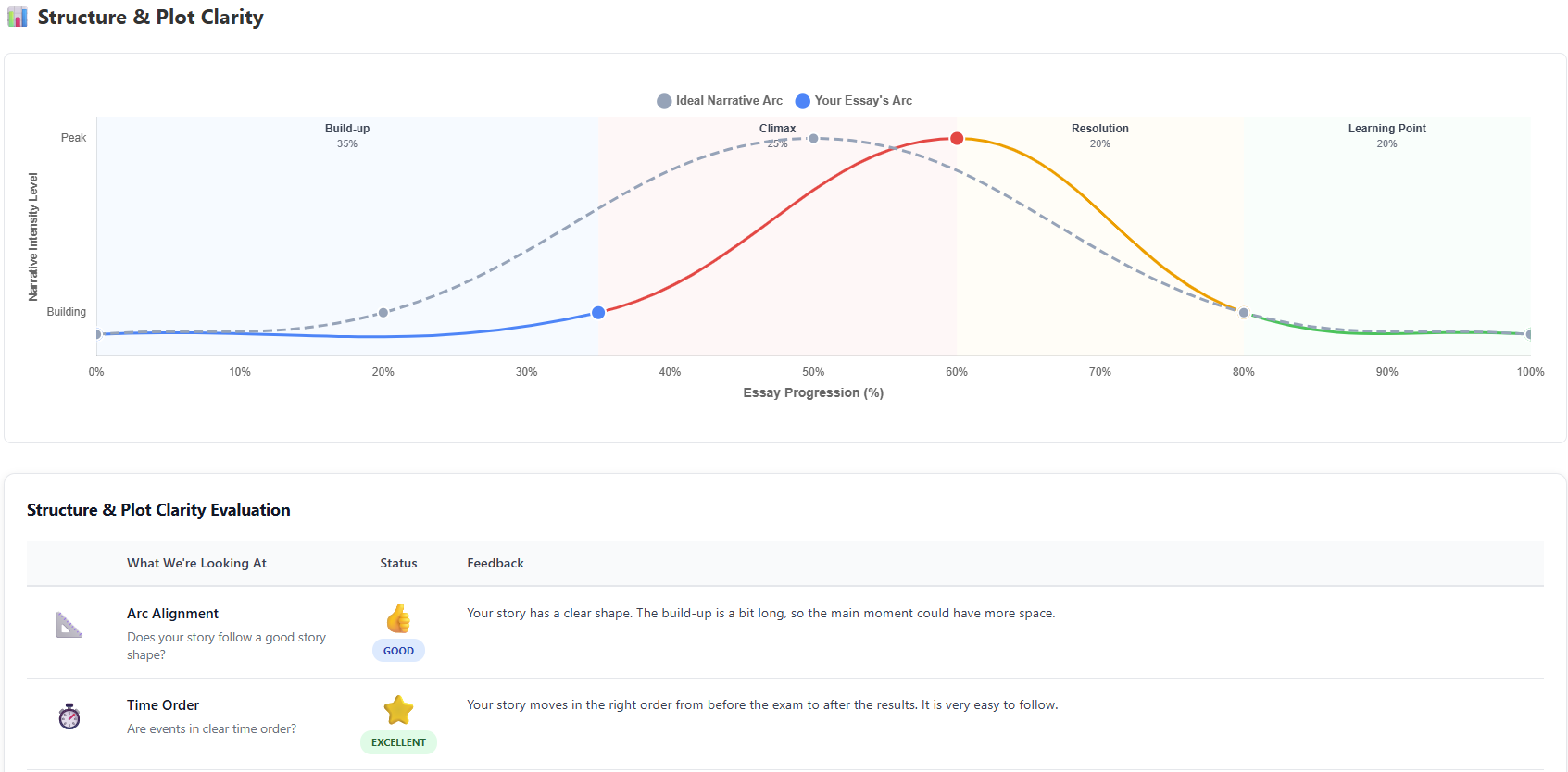Click the Build-up 35% section label
This screenshot has width=1568, height=772.
point(347,135)
